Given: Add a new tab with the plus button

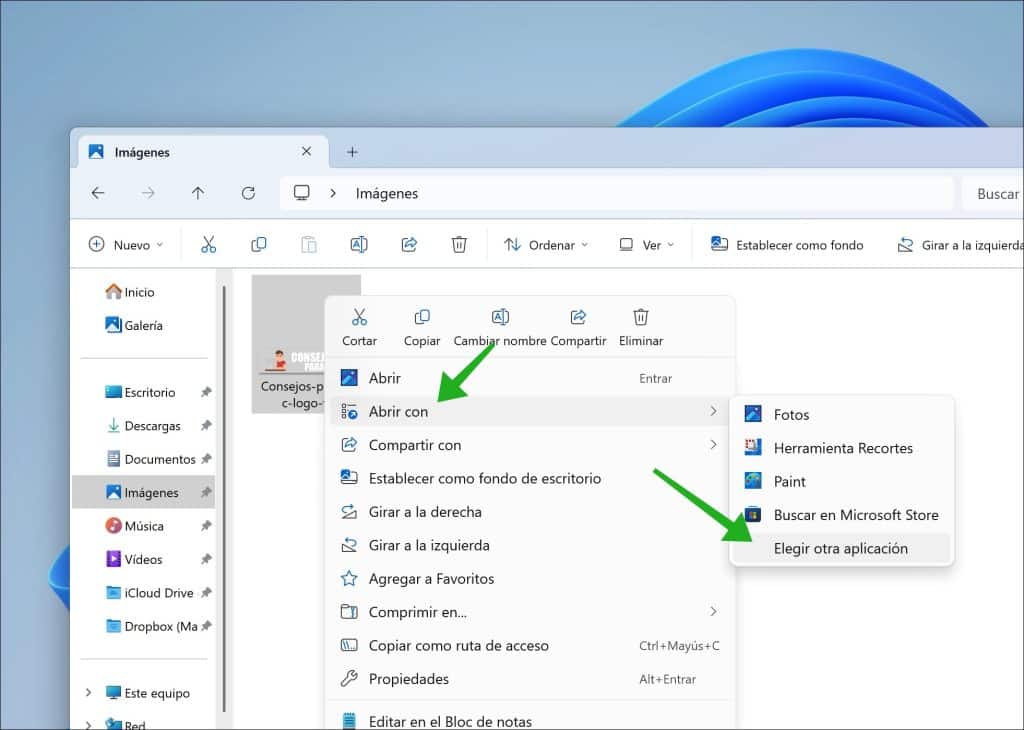Looking at the screenshot, I should (x=353, y=152).
